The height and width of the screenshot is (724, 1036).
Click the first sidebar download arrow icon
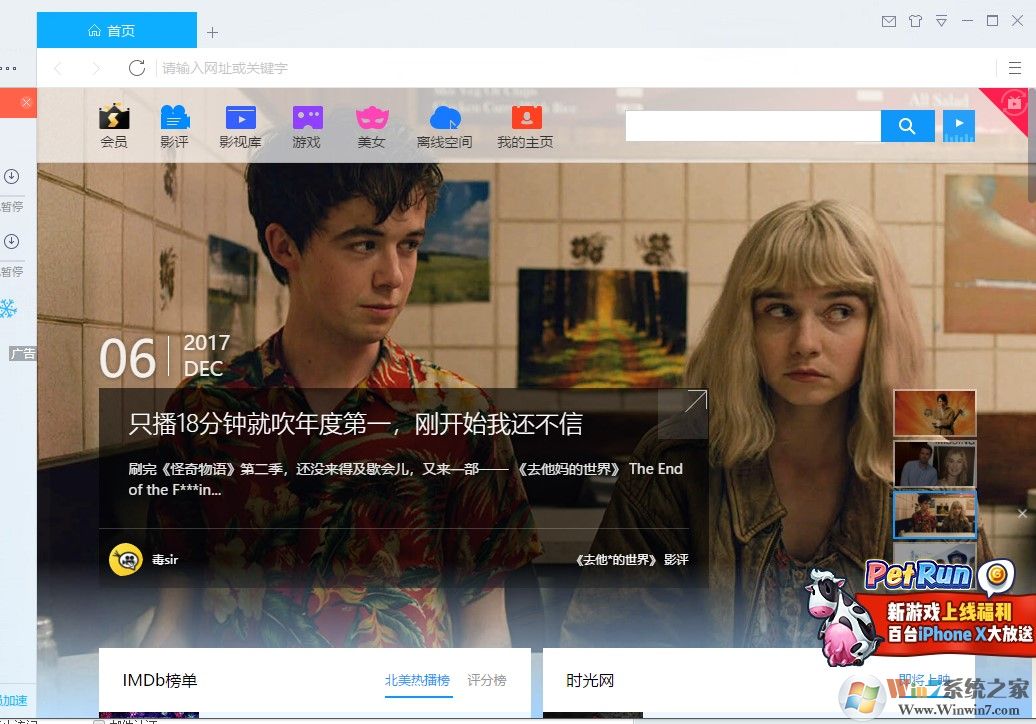[x=11, y=176]
